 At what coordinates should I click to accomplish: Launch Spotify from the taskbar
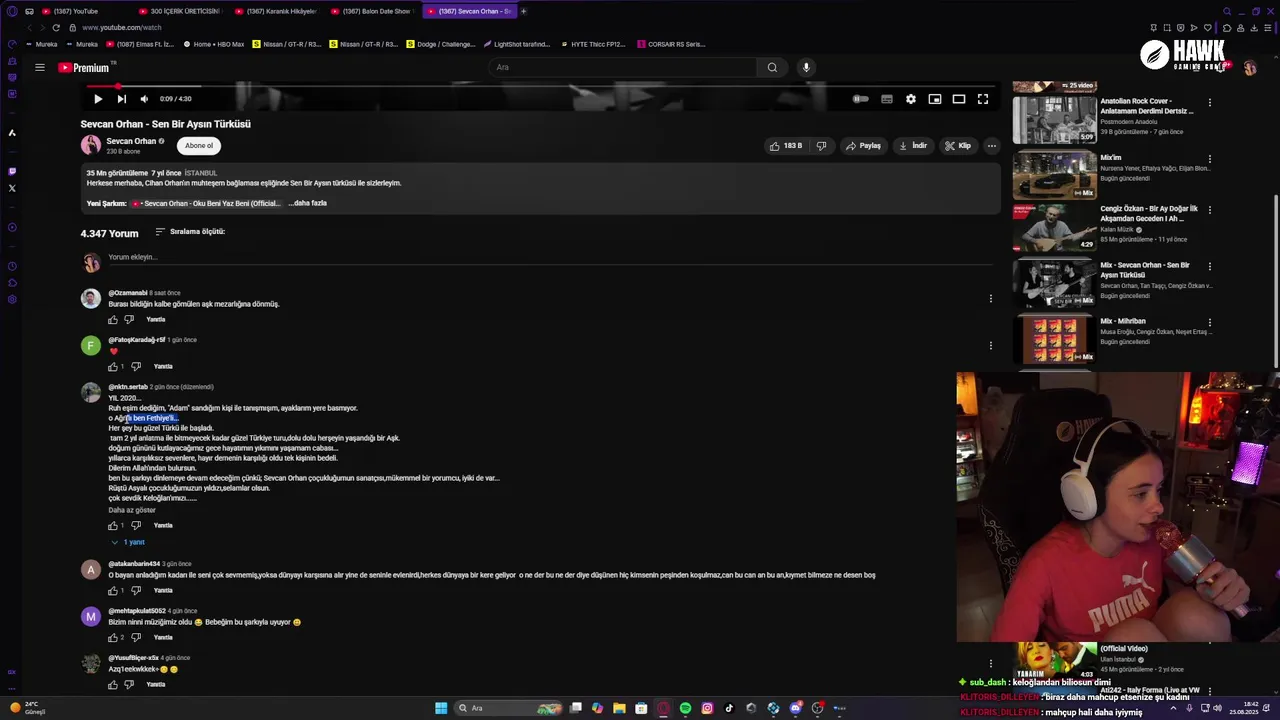point(685,708)
